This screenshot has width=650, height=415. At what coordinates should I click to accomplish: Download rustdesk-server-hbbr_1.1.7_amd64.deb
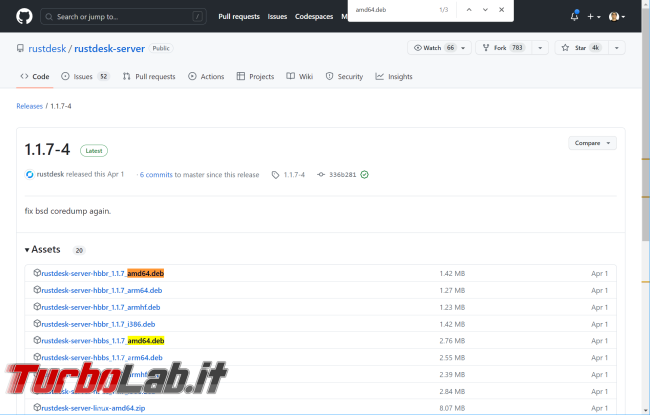click(x=102, y=273)
